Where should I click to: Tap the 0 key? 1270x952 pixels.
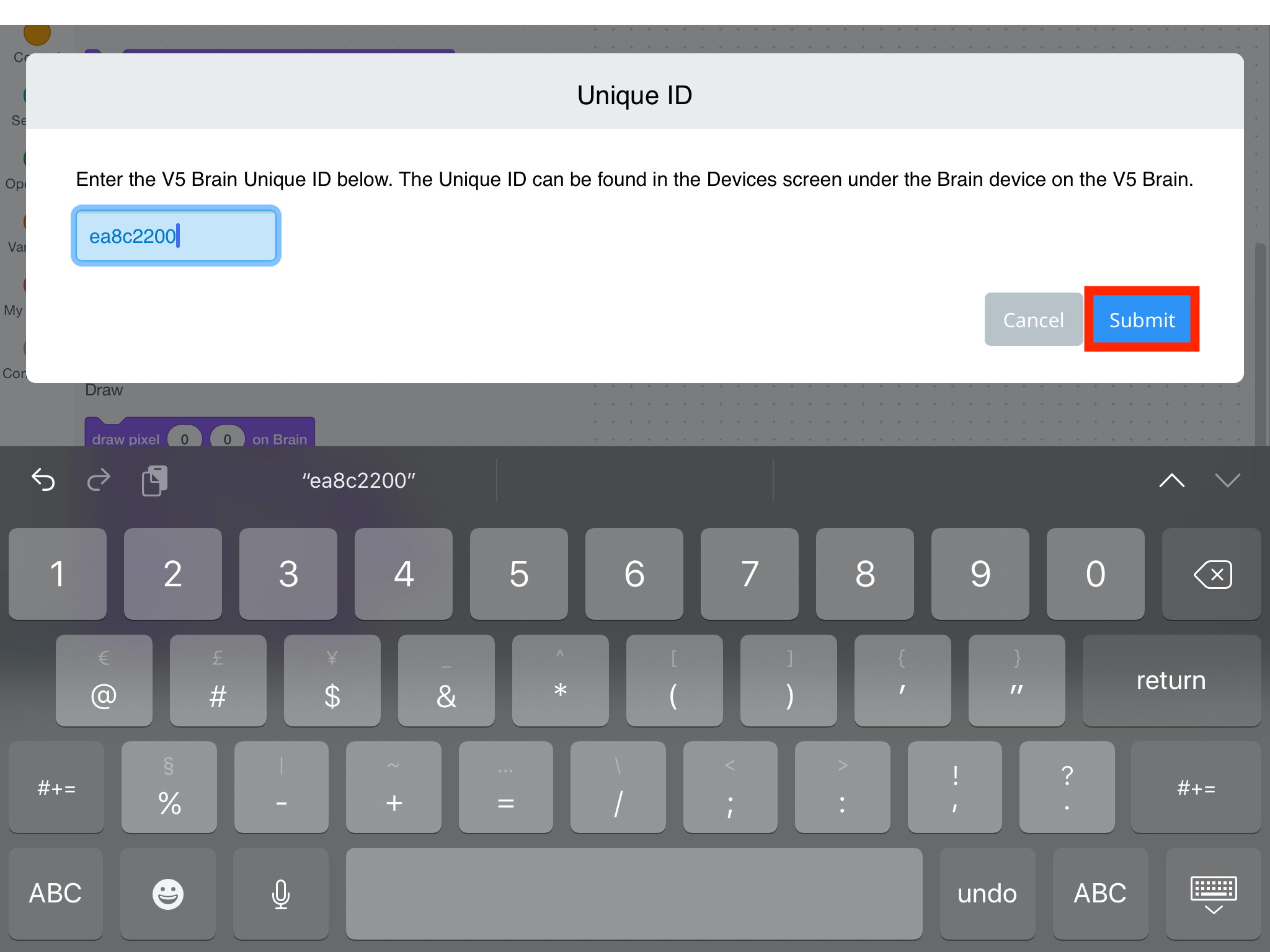(x=1096, y=574)
